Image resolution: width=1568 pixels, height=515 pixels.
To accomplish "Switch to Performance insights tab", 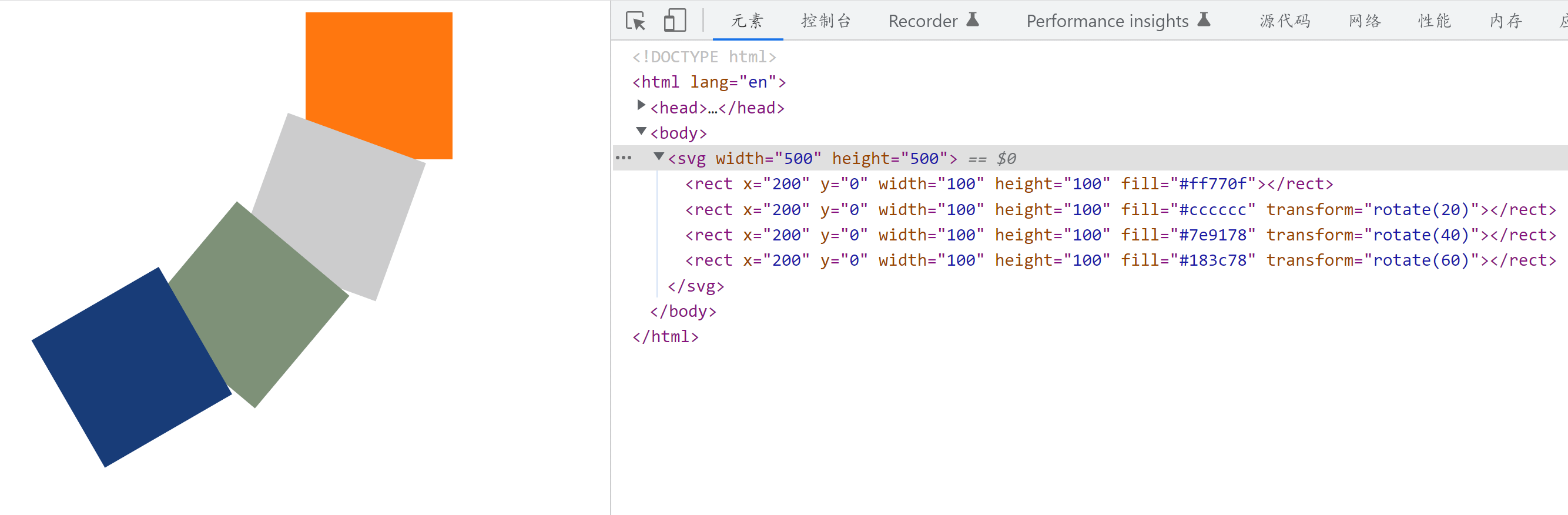I will pyautogui.click(x=1107, y=21).
